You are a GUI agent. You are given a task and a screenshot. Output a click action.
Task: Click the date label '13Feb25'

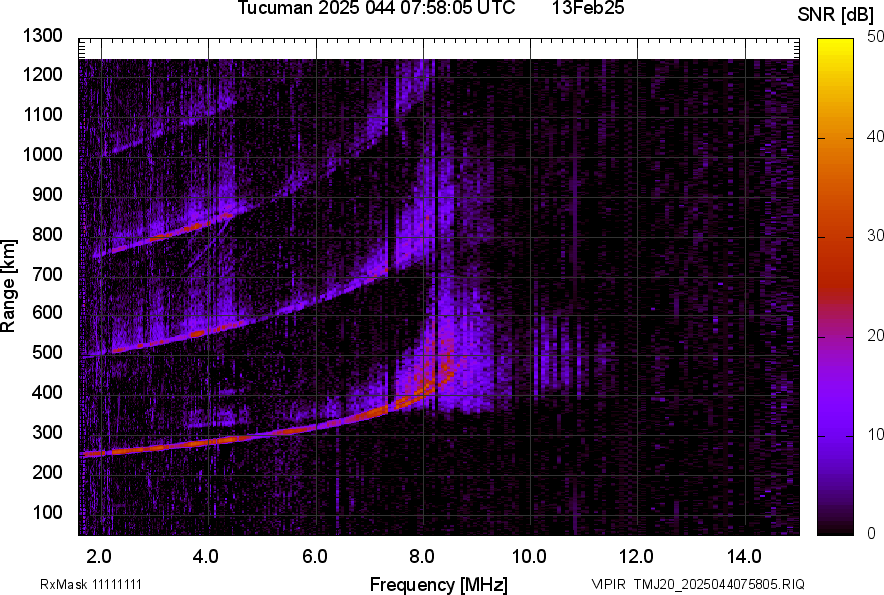pos(588,8)
